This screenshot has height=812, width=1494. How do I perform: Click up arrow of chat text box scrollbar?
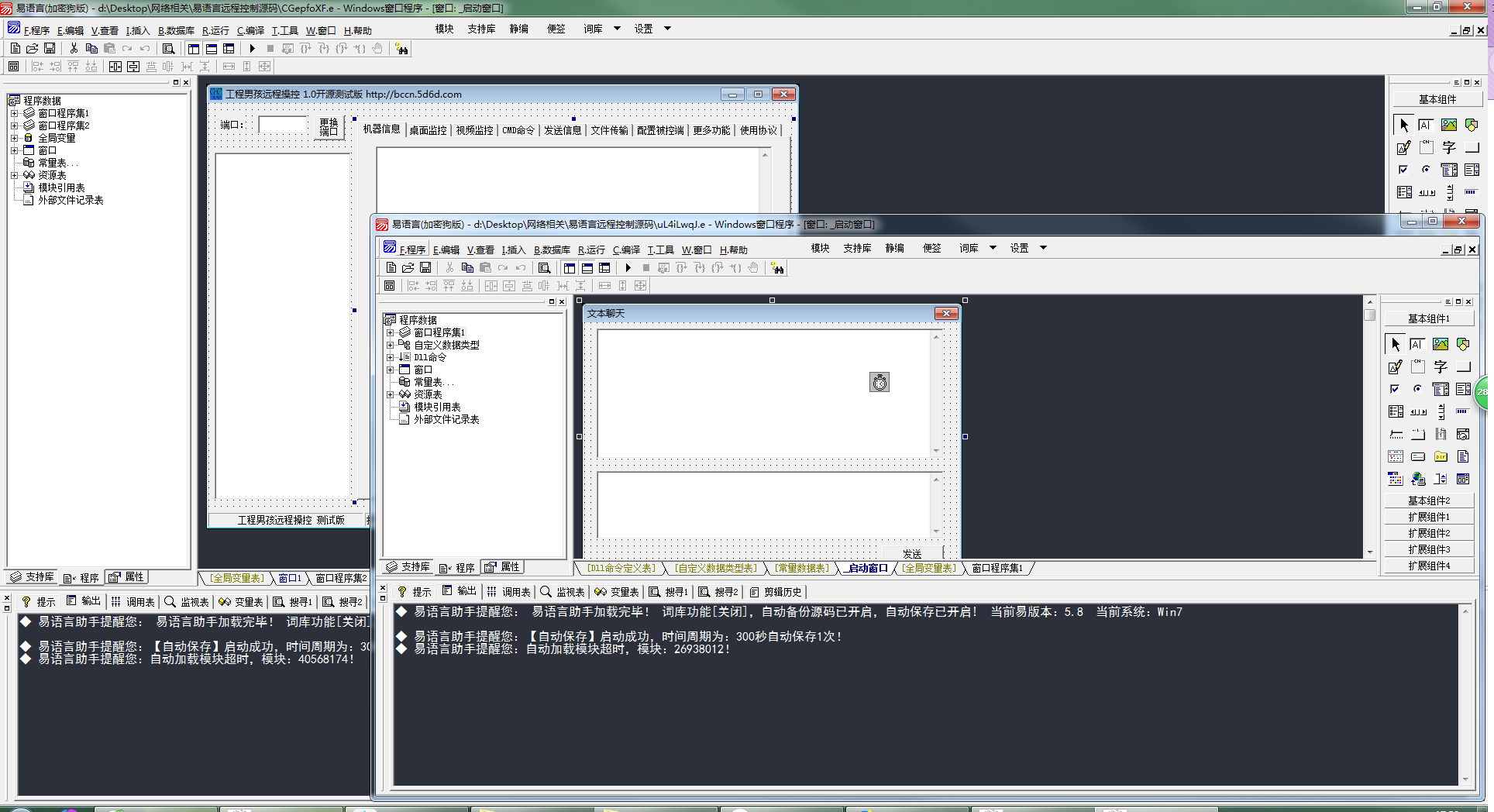point(936,337)
